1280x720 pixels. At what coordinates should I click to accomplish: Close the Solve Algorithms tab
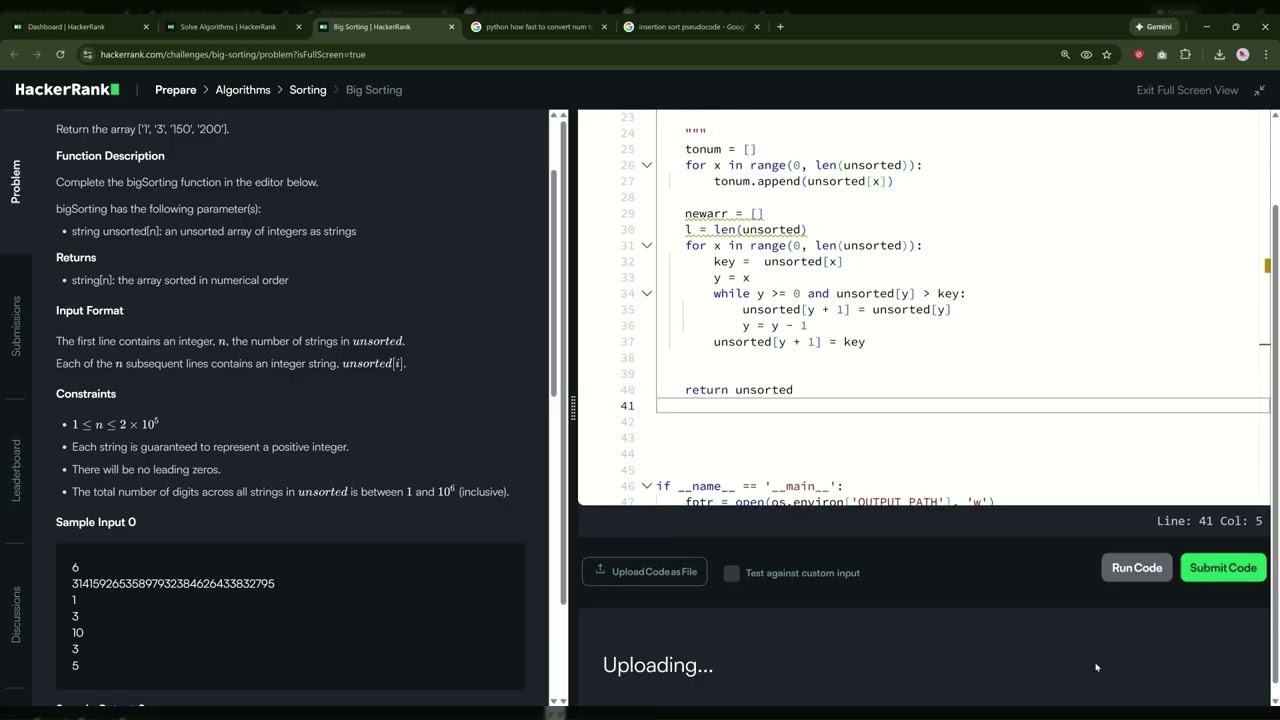299,27
